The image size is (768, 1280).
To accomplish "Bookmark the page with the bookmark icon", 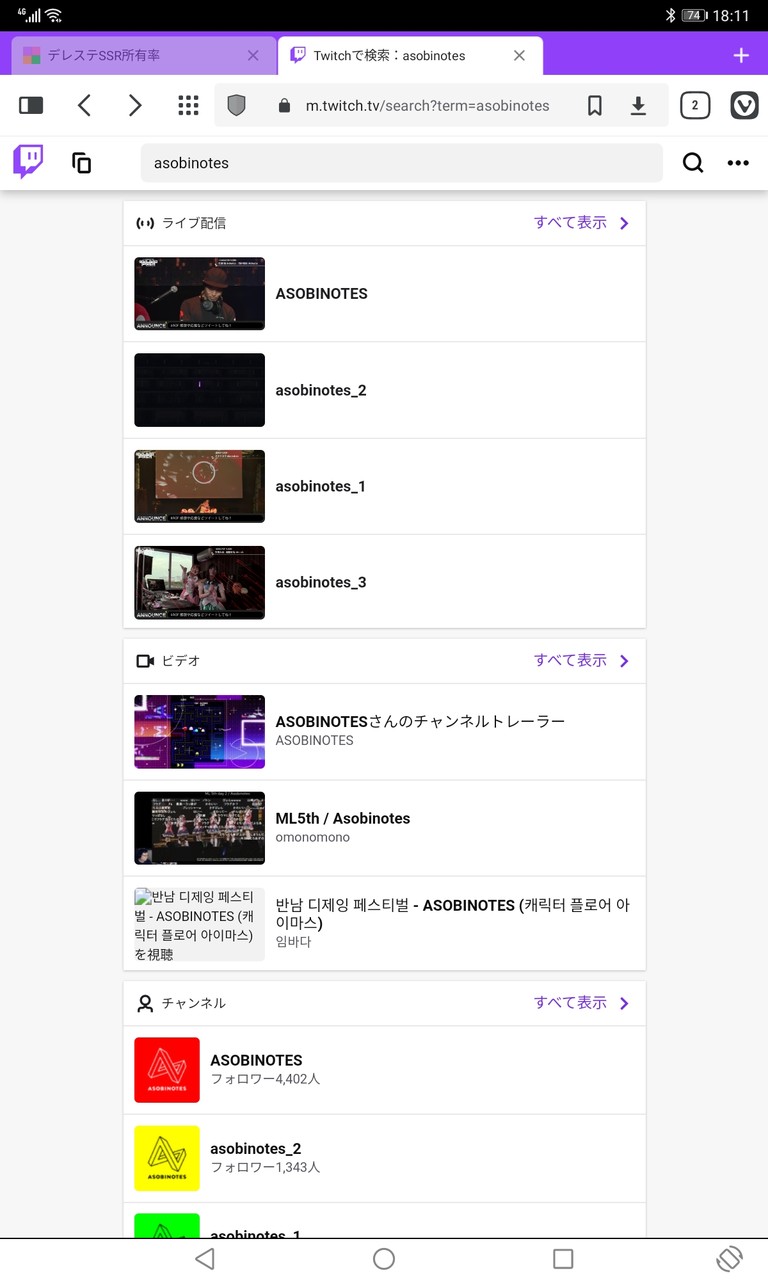I will pyautogui.click(x=595, y=105).
